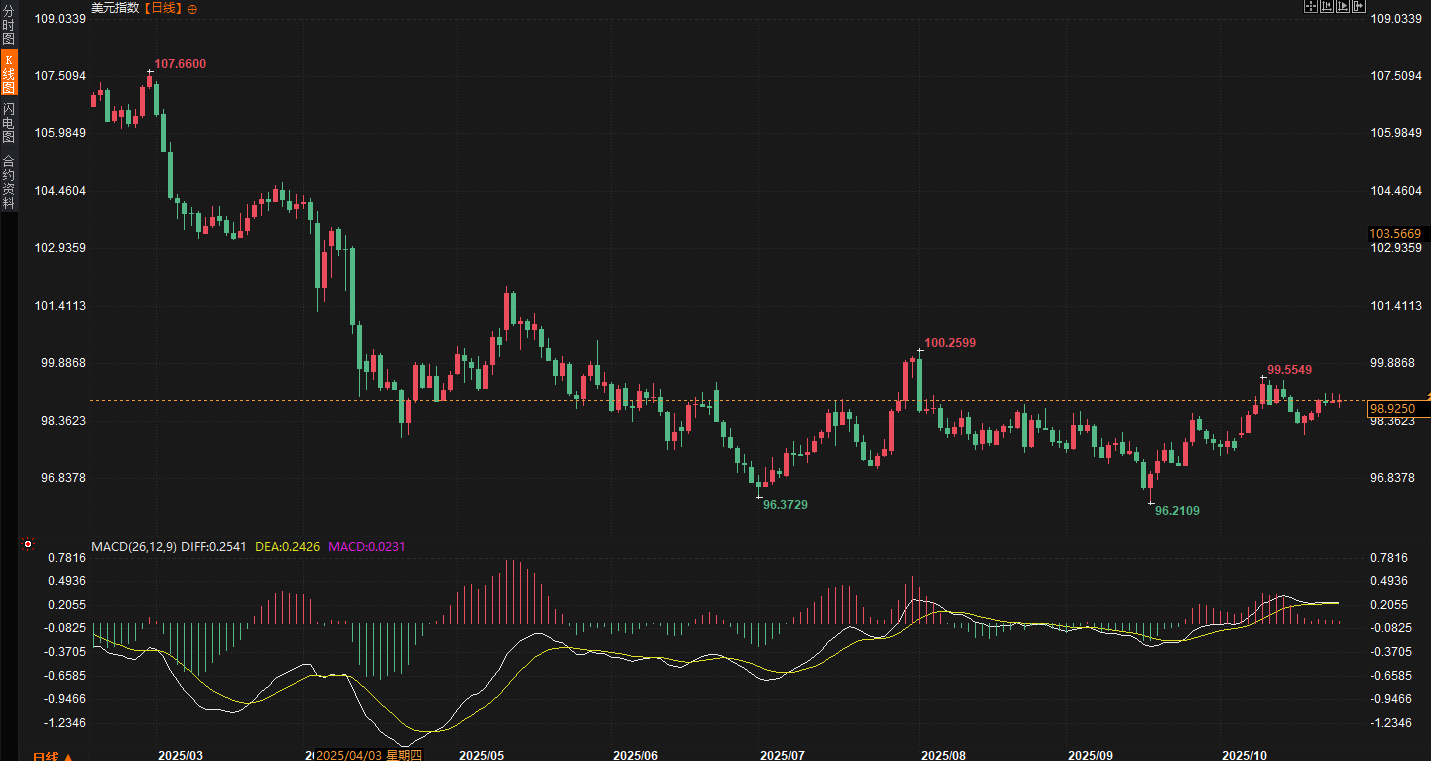Click the 美元指数 instrument title

click(115, 8)
